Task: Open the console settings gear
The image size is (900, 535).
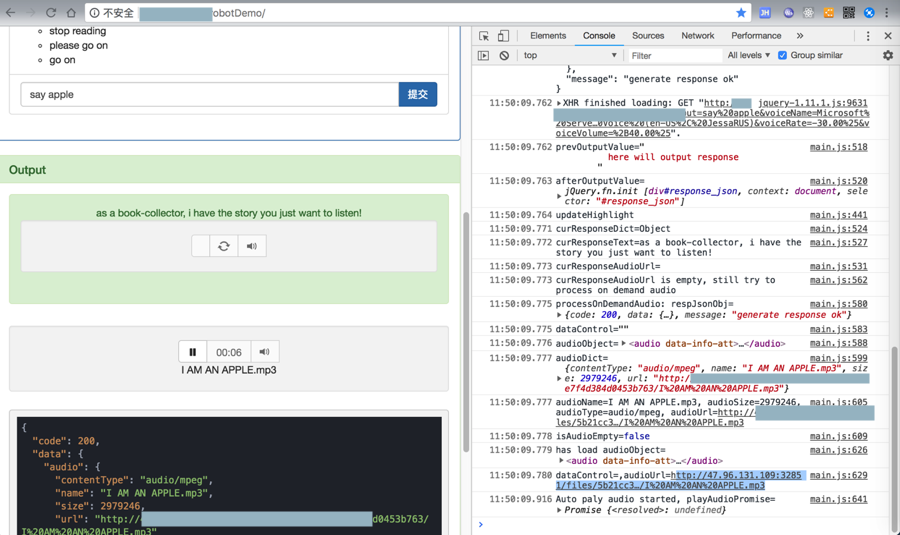Action: tap(887, 56)
